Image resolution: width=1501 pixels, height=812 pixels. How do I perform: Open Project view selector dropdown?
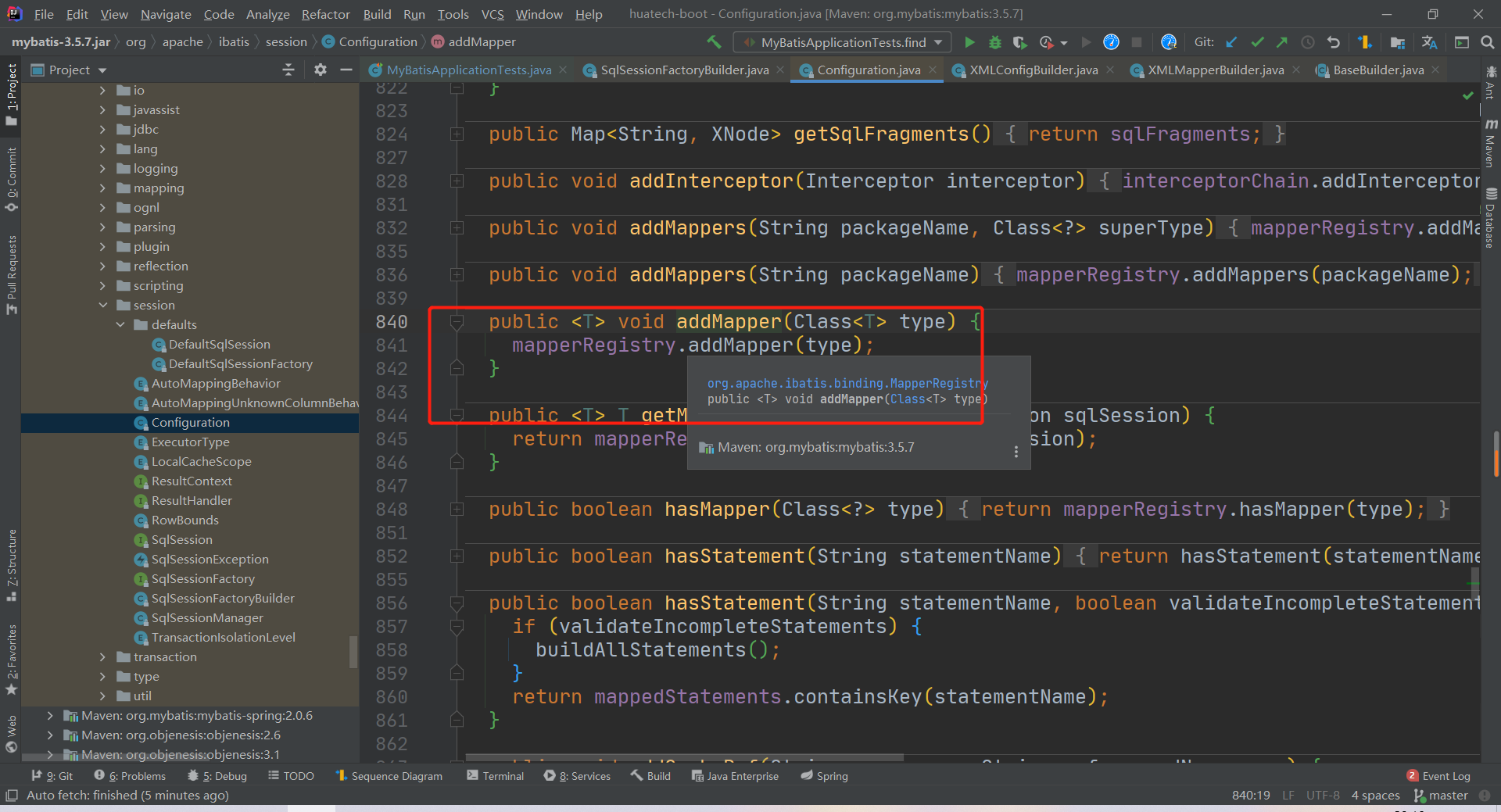click(x=69, y=70)
